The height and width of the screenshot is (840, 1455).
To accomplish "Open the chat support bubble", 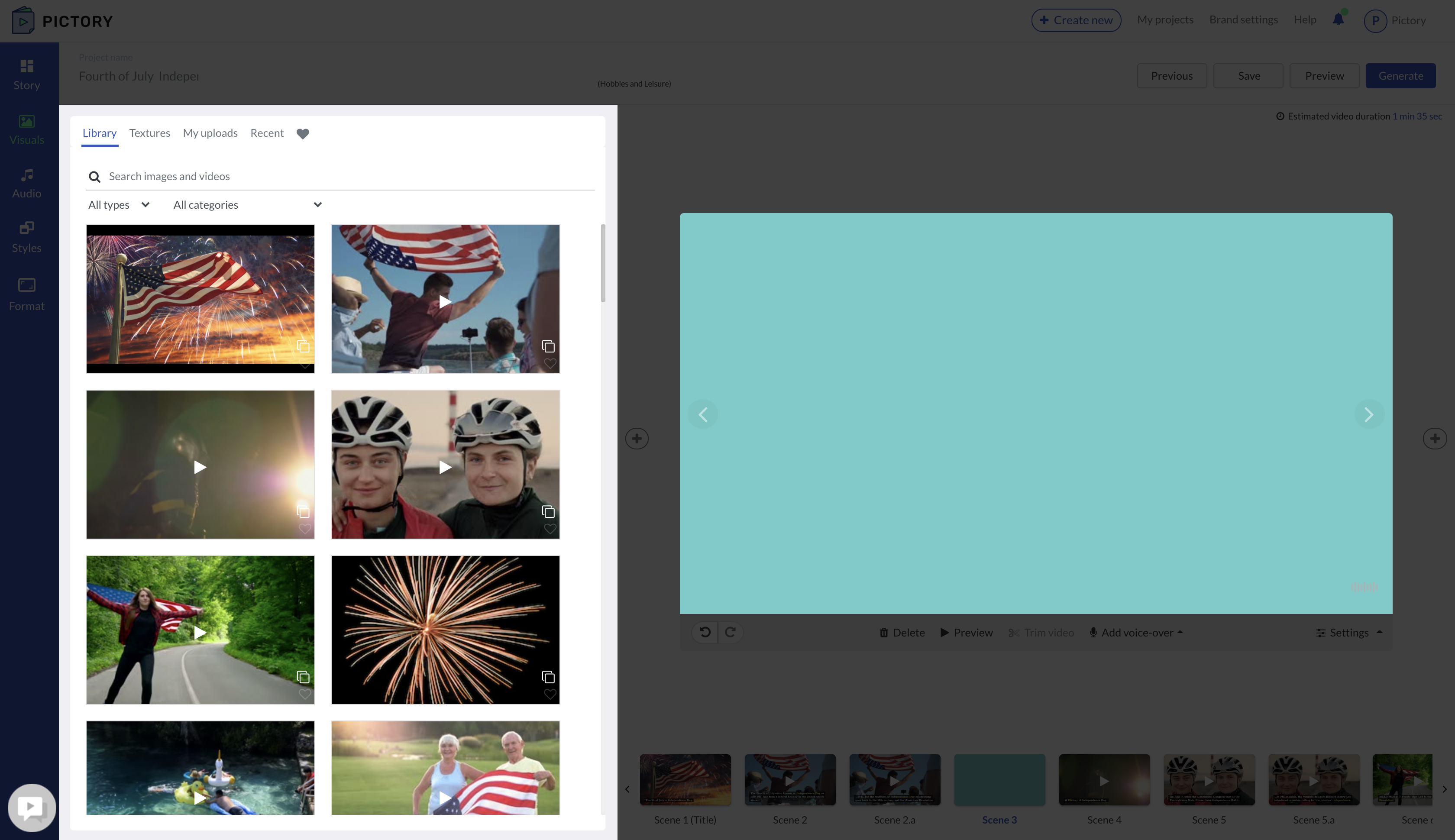I will tap(32, 807).
